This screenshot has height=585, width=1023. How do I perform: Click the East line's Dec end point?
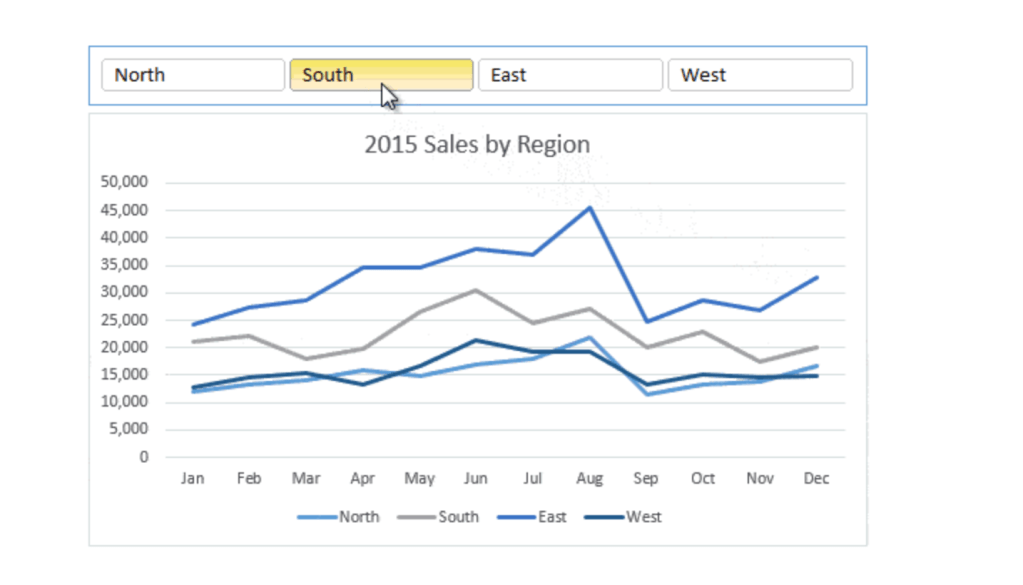pos(817,277)
